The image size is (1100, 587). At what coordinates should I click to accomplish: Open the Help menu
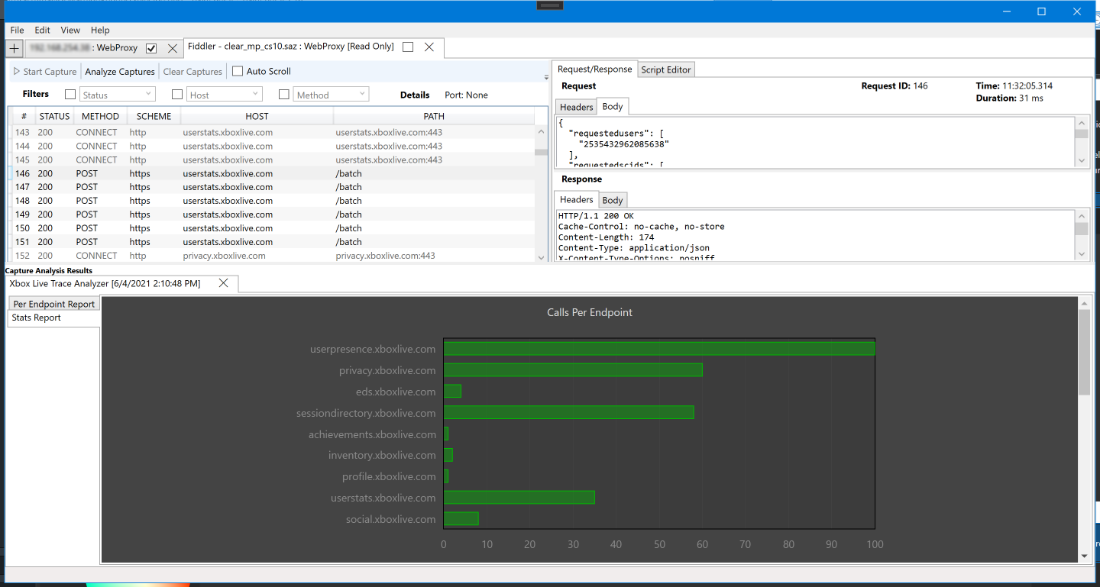click(100, 30)
